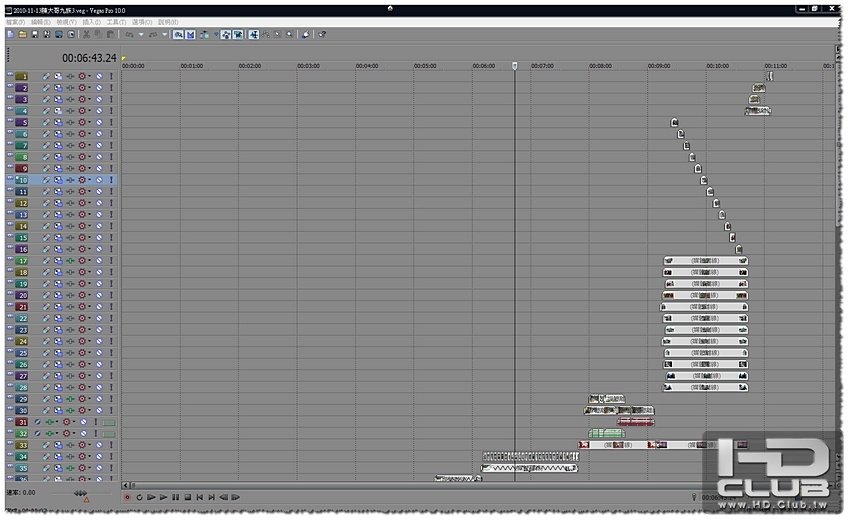Stop playback with the Stop button
Viewport: 849px width, 520px height.
(x=188, y=497)
